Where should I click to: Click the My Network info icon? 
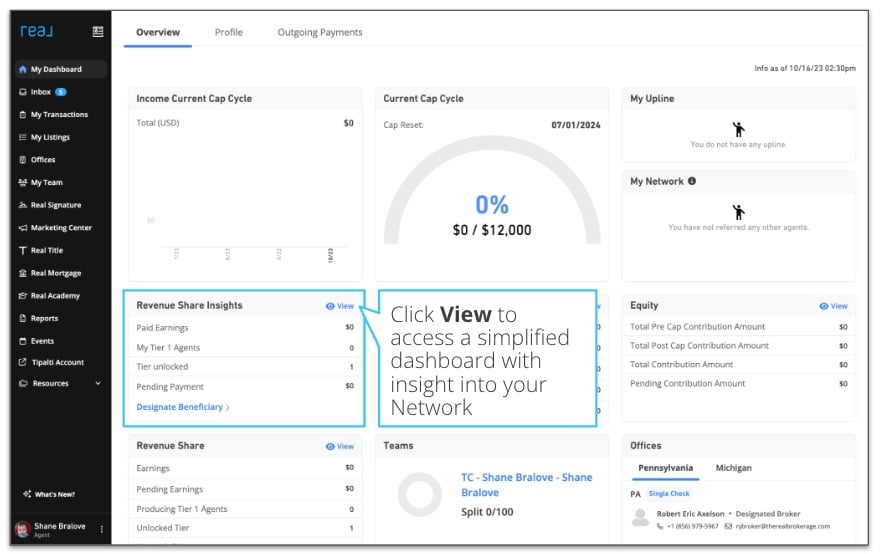692,181
